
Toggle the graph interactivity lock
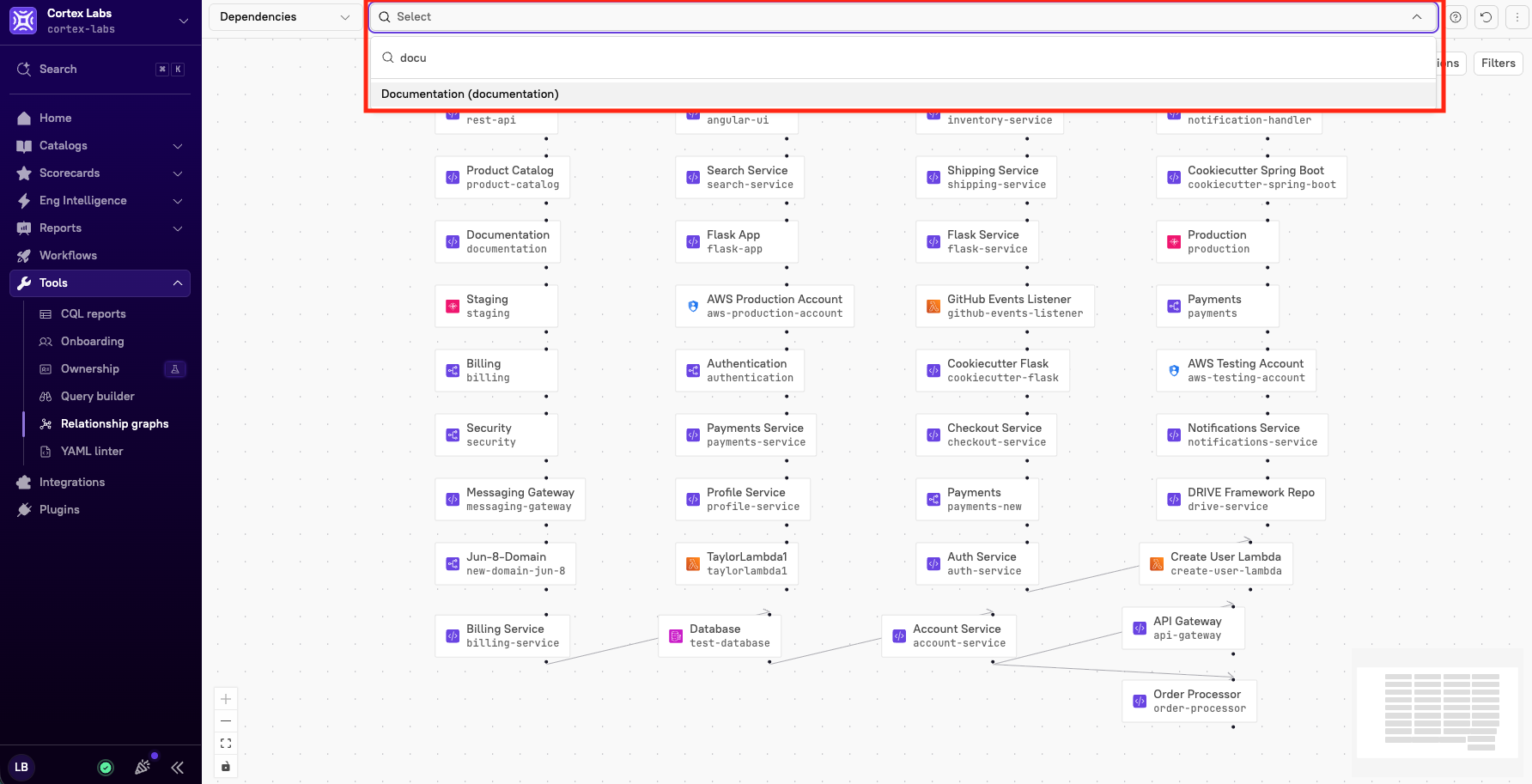coord(226,766)
